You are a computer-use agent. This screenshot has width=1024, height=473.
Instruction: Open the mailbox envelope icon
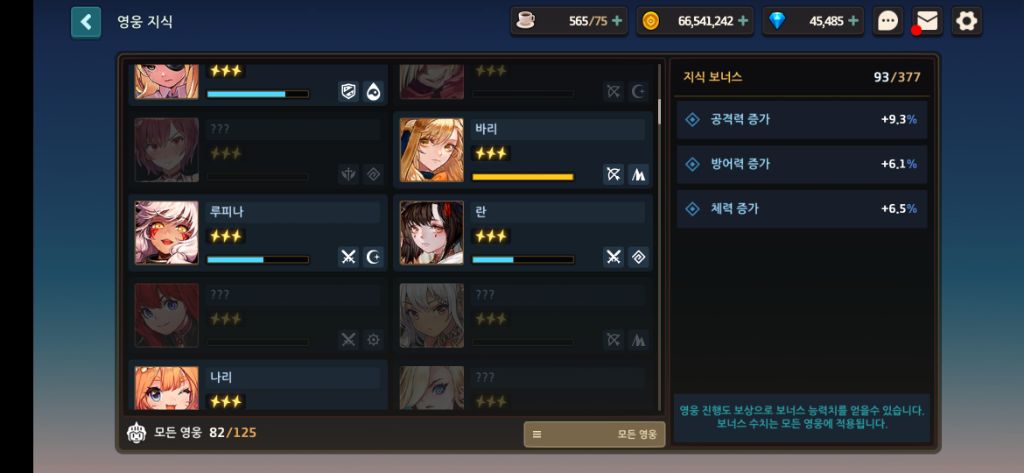[927, 22]
